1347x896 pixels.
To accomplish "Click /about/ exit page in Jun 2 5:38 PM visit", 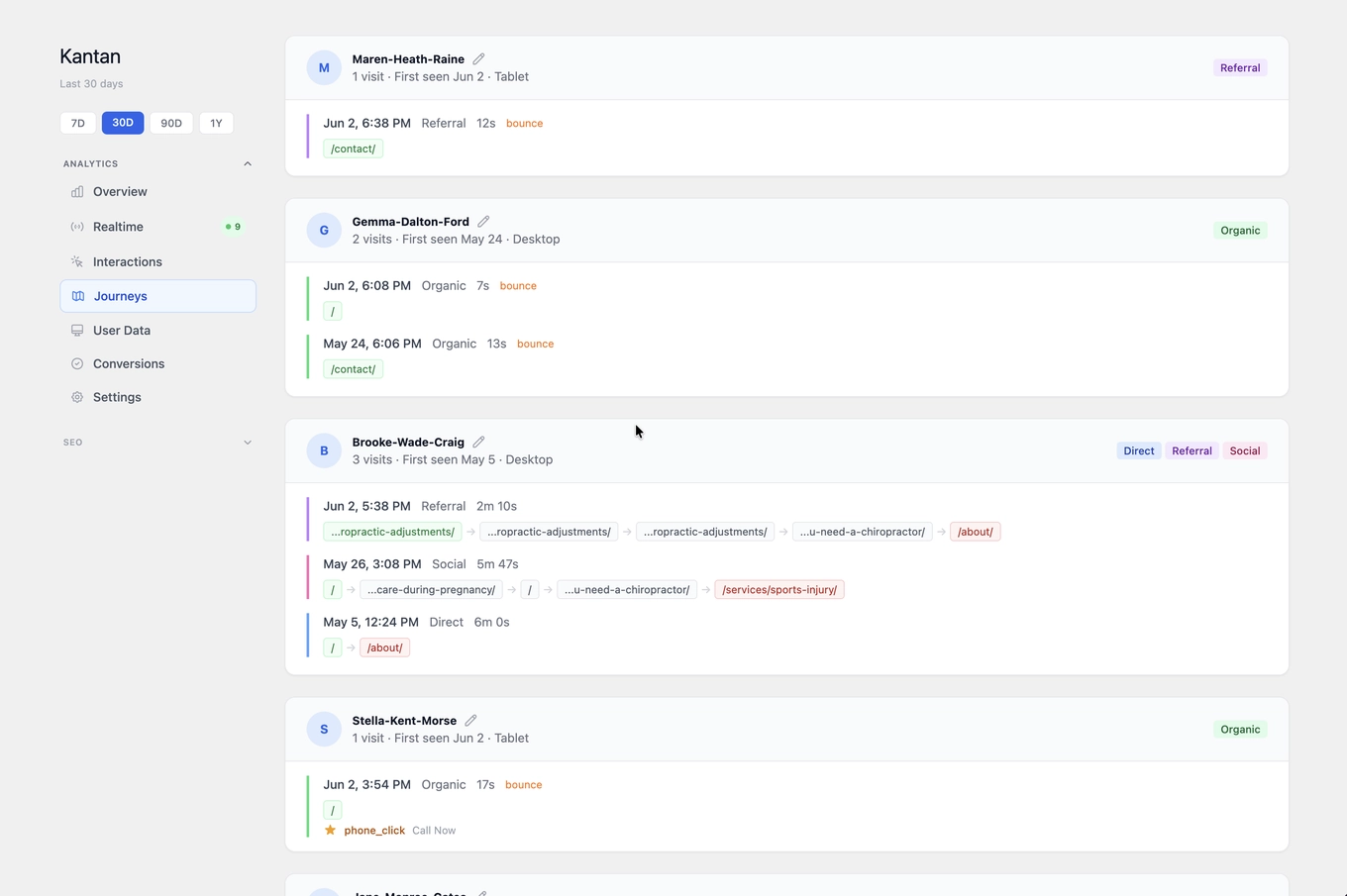I will coord(975,532).
